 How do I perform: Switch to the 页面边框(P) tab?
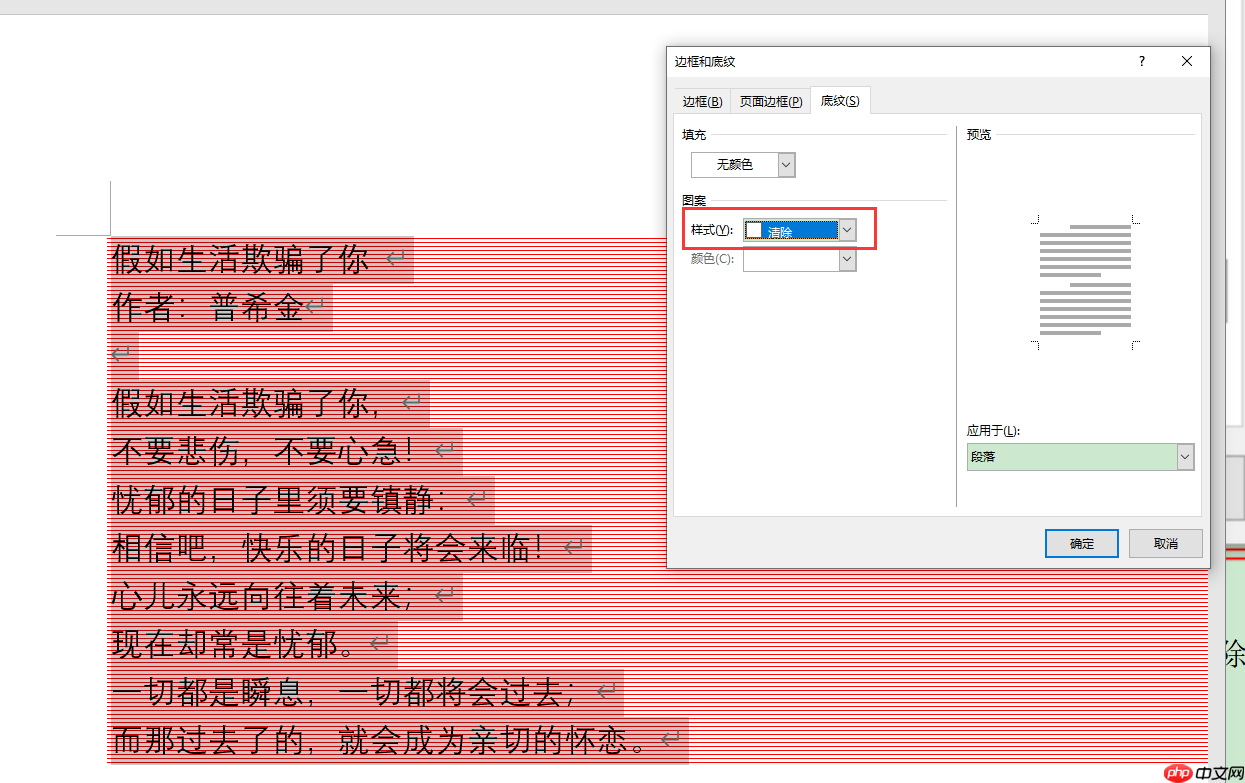pos(770,101)
